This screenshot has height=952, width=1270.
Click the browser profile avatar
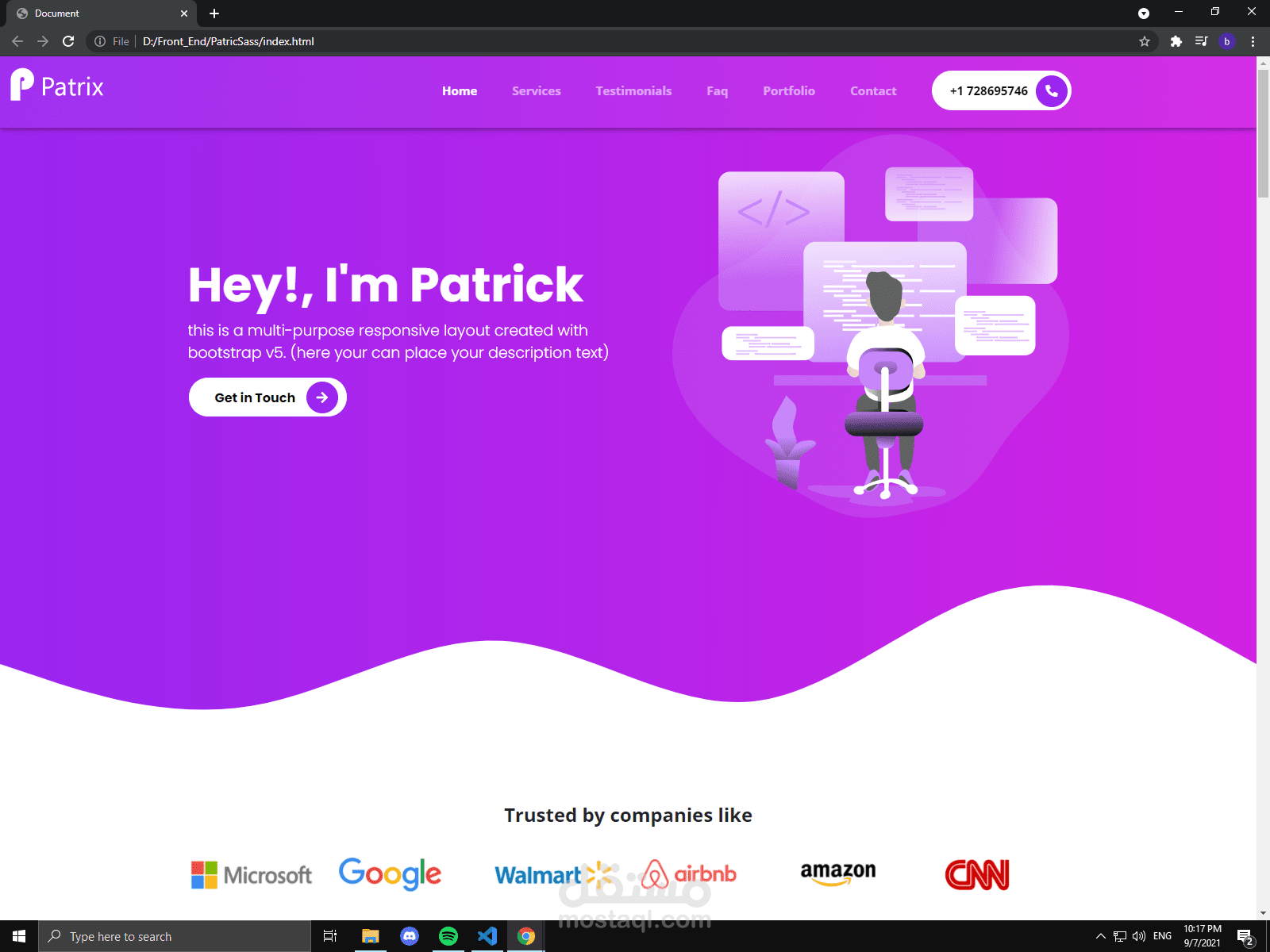pos(1226,41)
